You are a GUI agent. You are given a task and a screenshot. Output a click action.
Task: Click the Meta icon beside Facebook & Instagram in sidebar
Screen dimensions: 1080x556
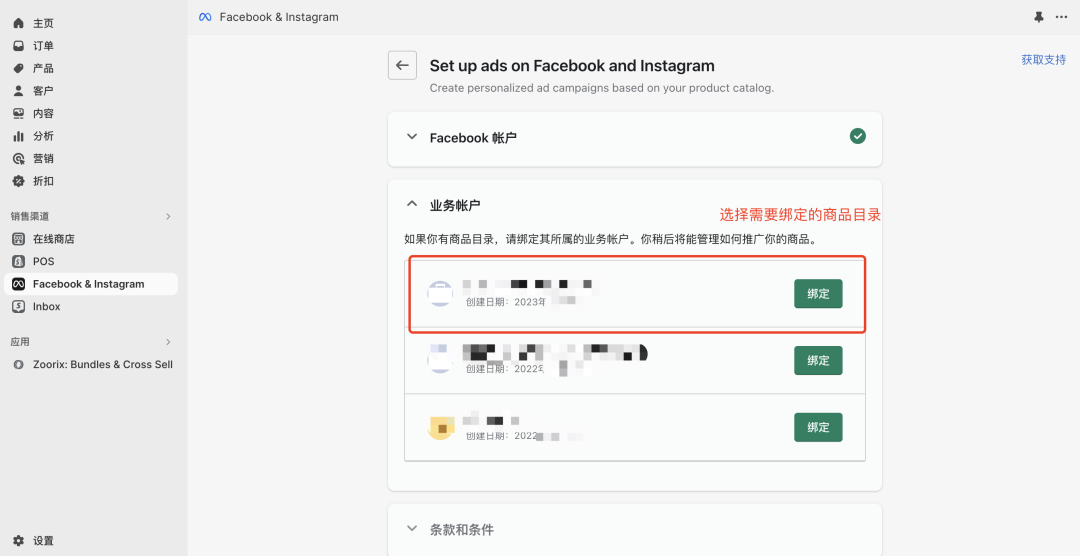pyautogui.click(x=19, y=284)
